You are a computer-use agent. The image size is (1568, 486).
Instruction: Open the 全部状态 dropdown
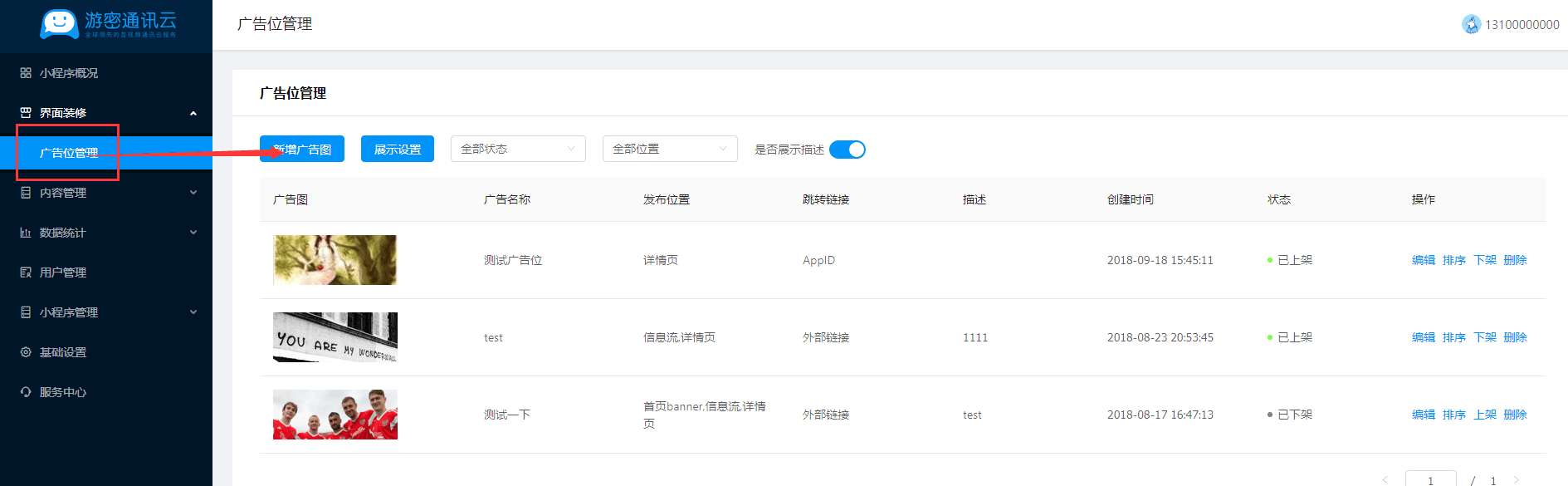518,149
